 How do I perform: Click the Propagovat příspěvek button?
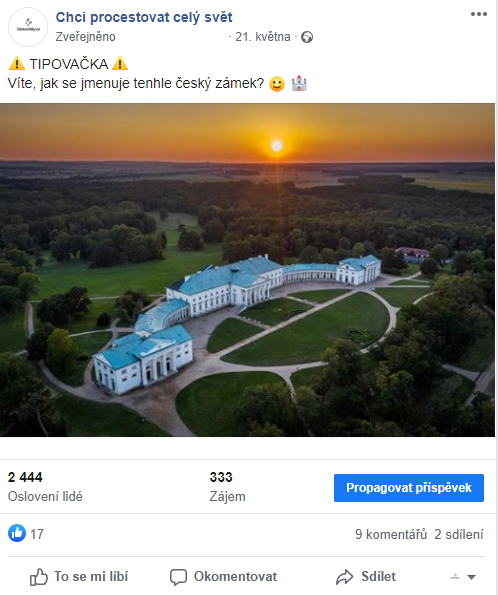(x=409, y=488)
